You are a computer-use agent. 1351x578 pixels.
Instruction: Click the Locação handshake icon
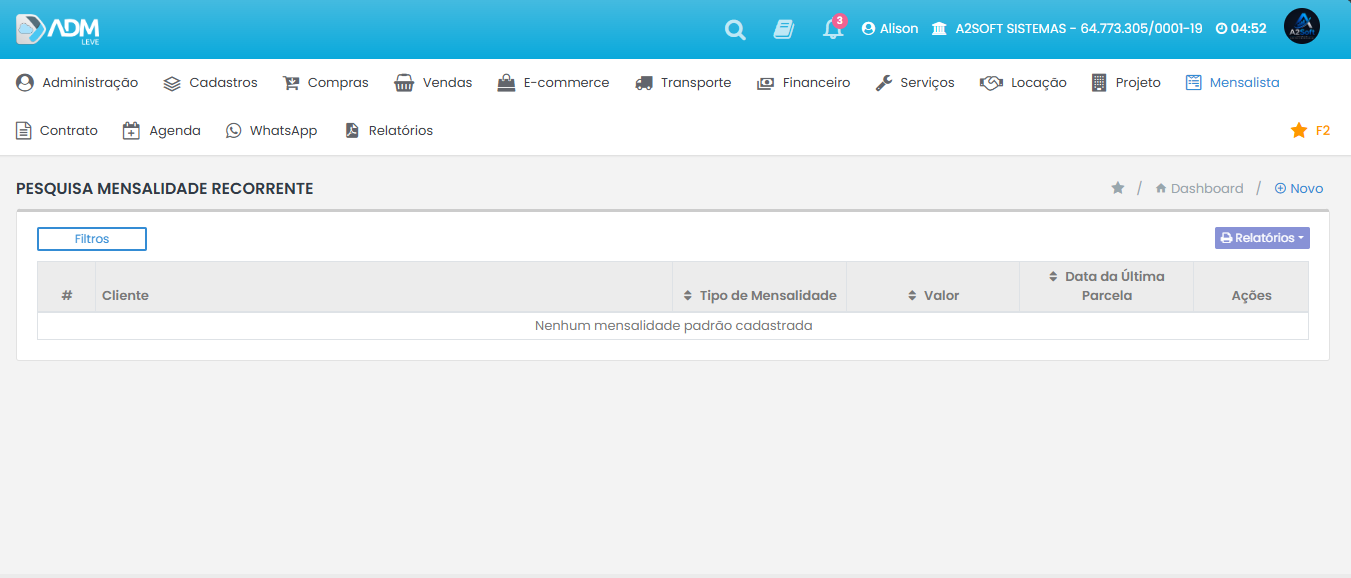point(991,83)
